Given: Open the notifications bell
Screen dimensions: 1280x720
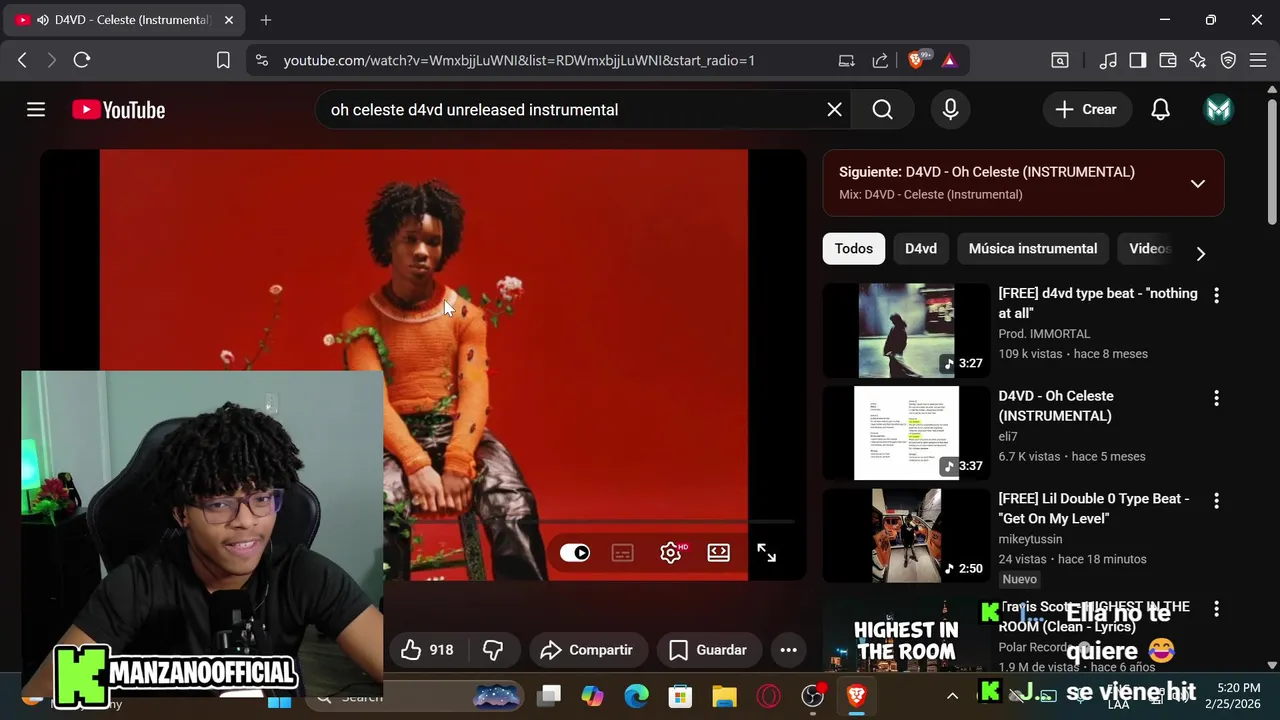Looking at the screenshot, I should (1160, 110).
